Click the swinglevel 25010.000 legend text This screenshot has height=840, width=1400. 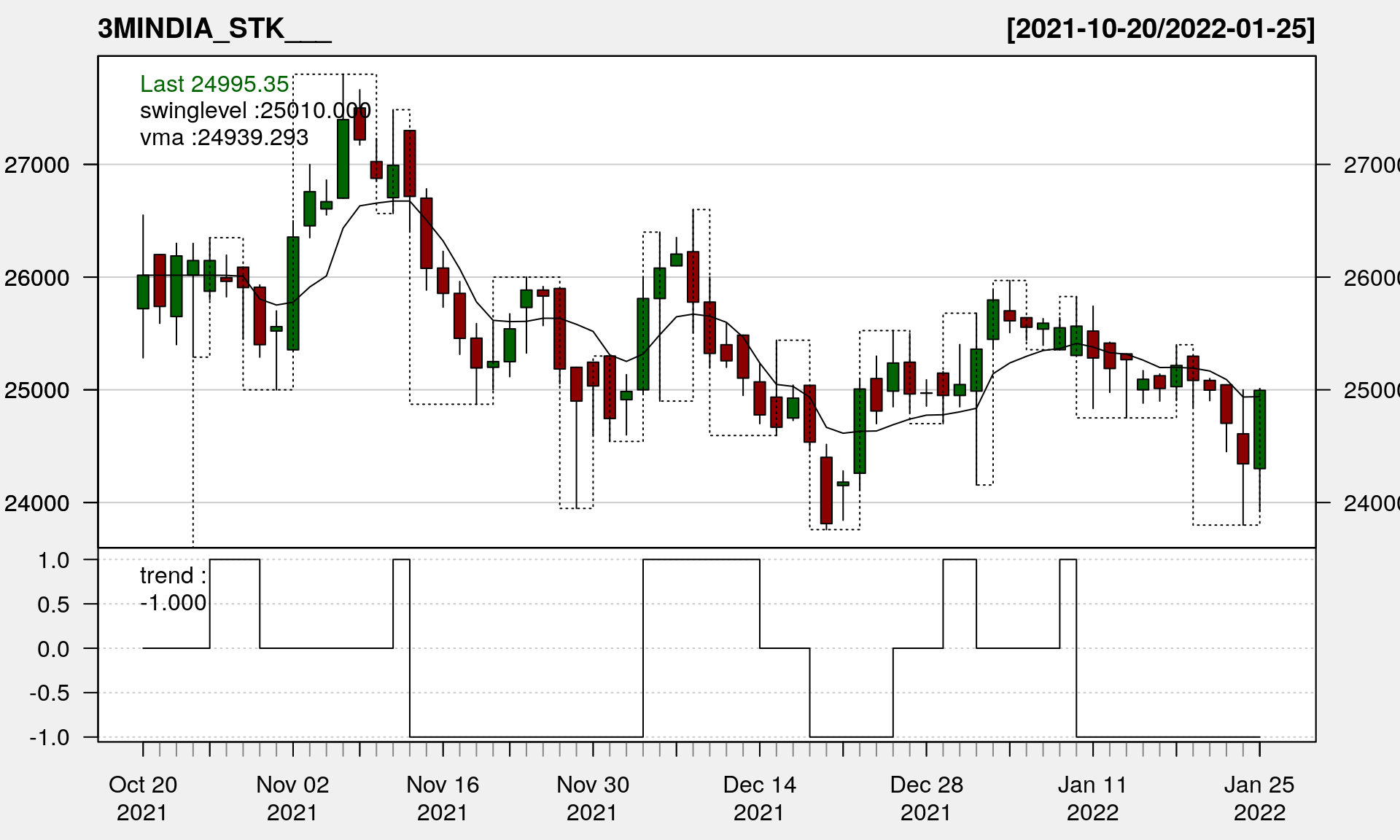tap(255, 111)
